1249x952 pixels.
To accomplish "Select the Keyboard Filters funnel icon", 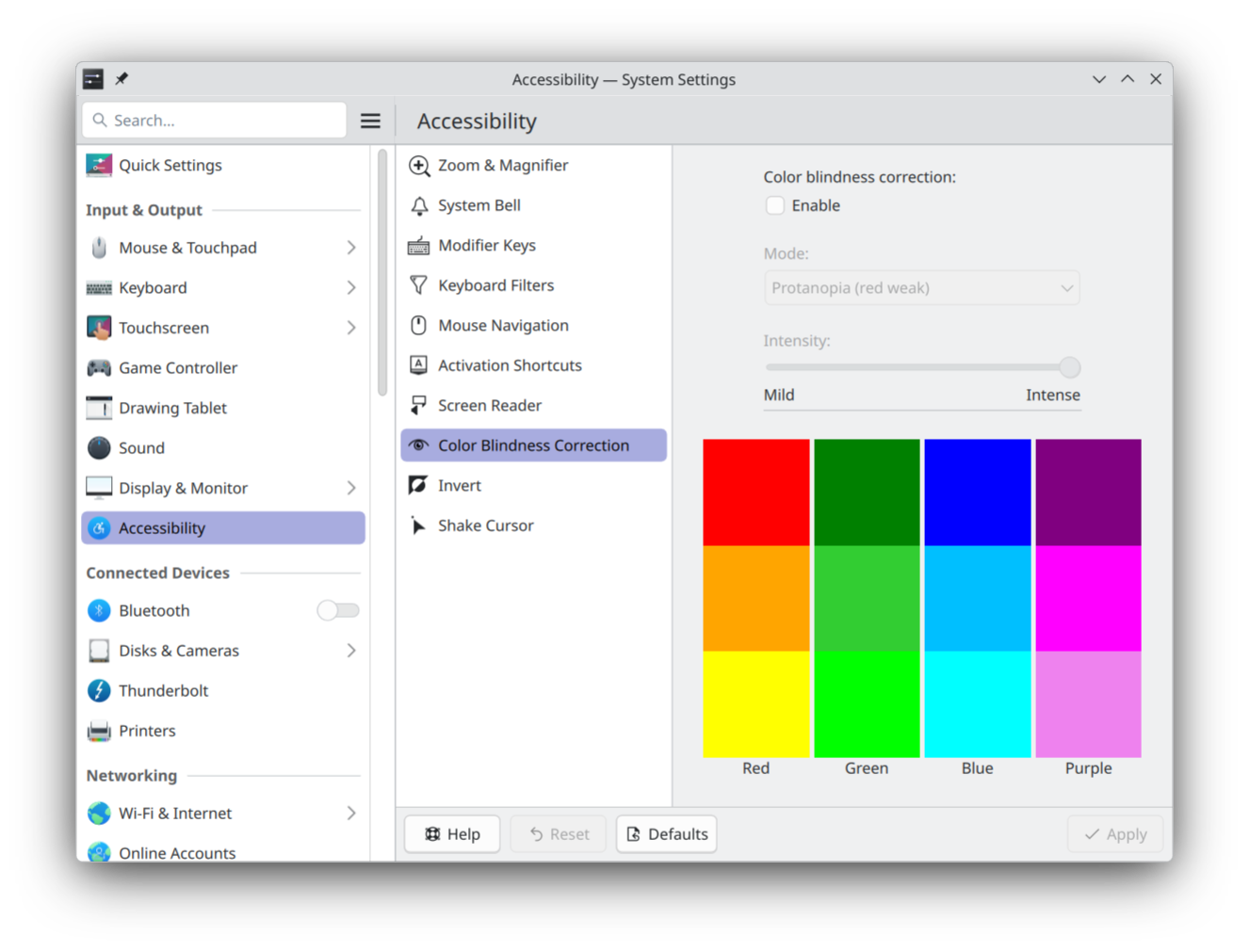I will point(419,285).
